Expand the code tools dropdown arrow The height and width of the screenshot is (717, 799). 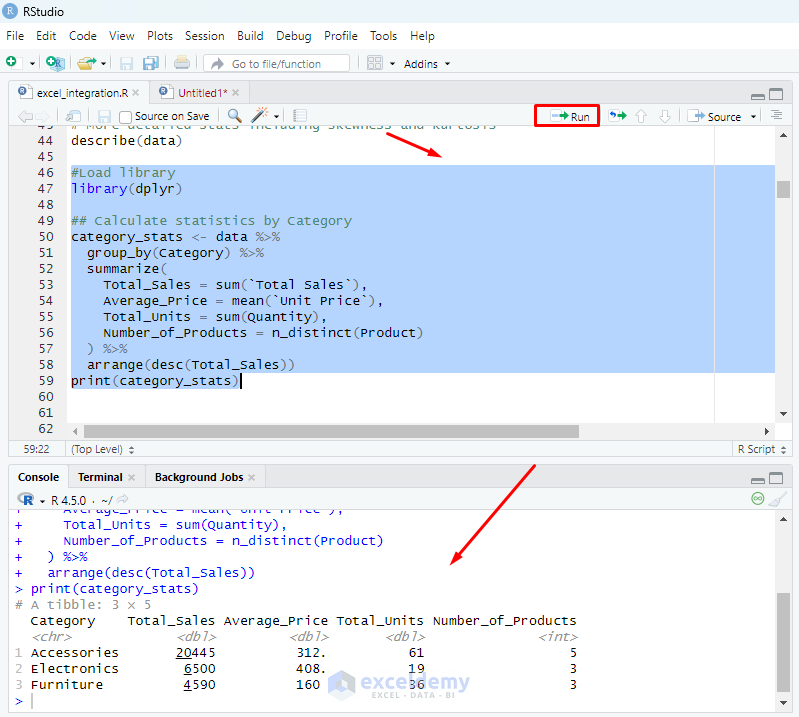[277, 117]
